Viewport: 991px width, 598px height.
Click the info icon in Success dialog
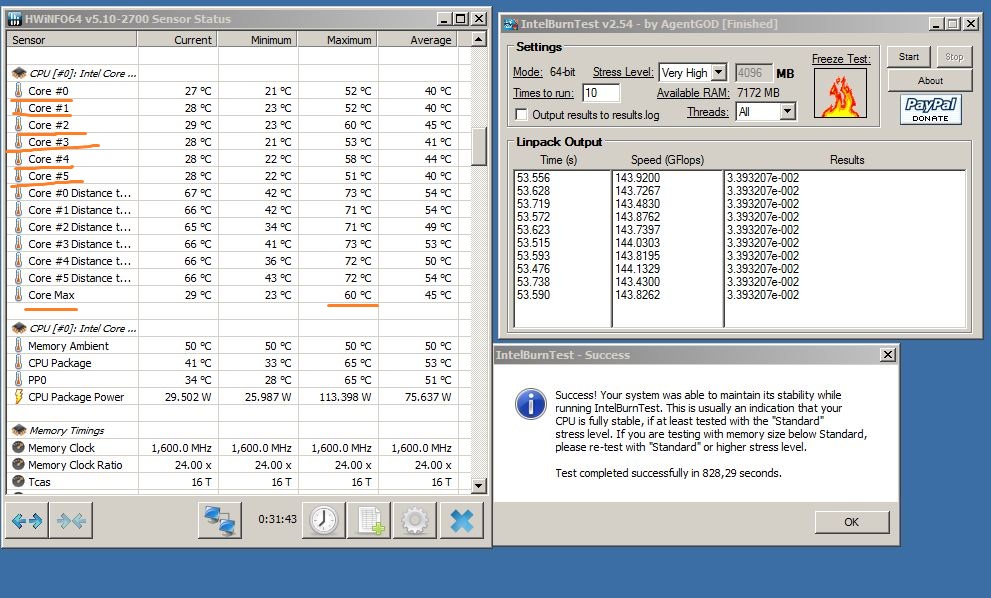pos(530,404)
